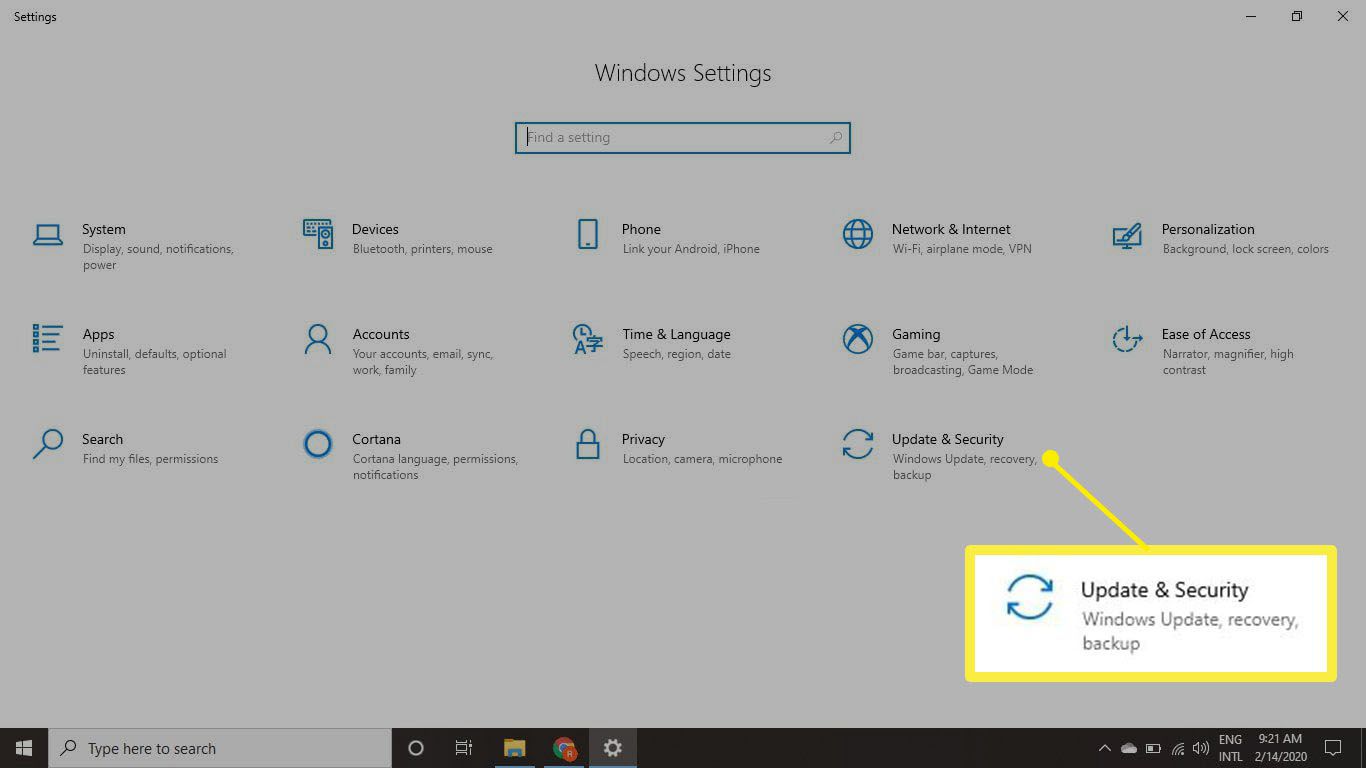Check the battery status tray icon

click(1153, 748)
